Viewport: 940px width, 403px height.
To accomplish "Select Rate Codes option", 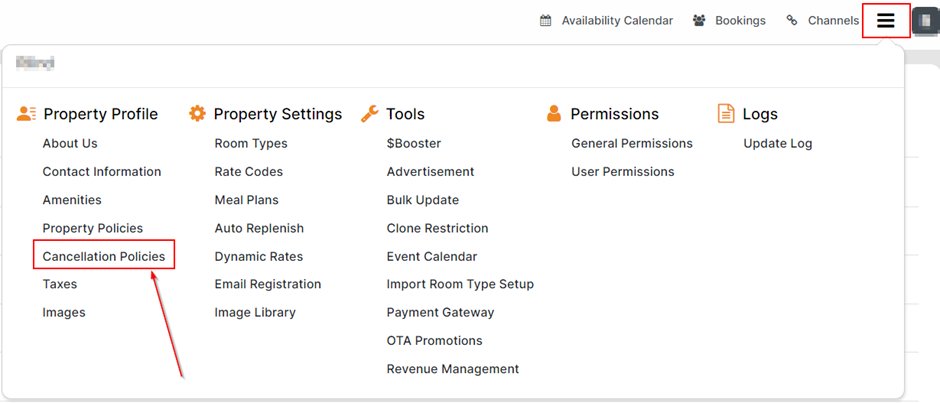I will pyautogui.click(x=249, y=172).
